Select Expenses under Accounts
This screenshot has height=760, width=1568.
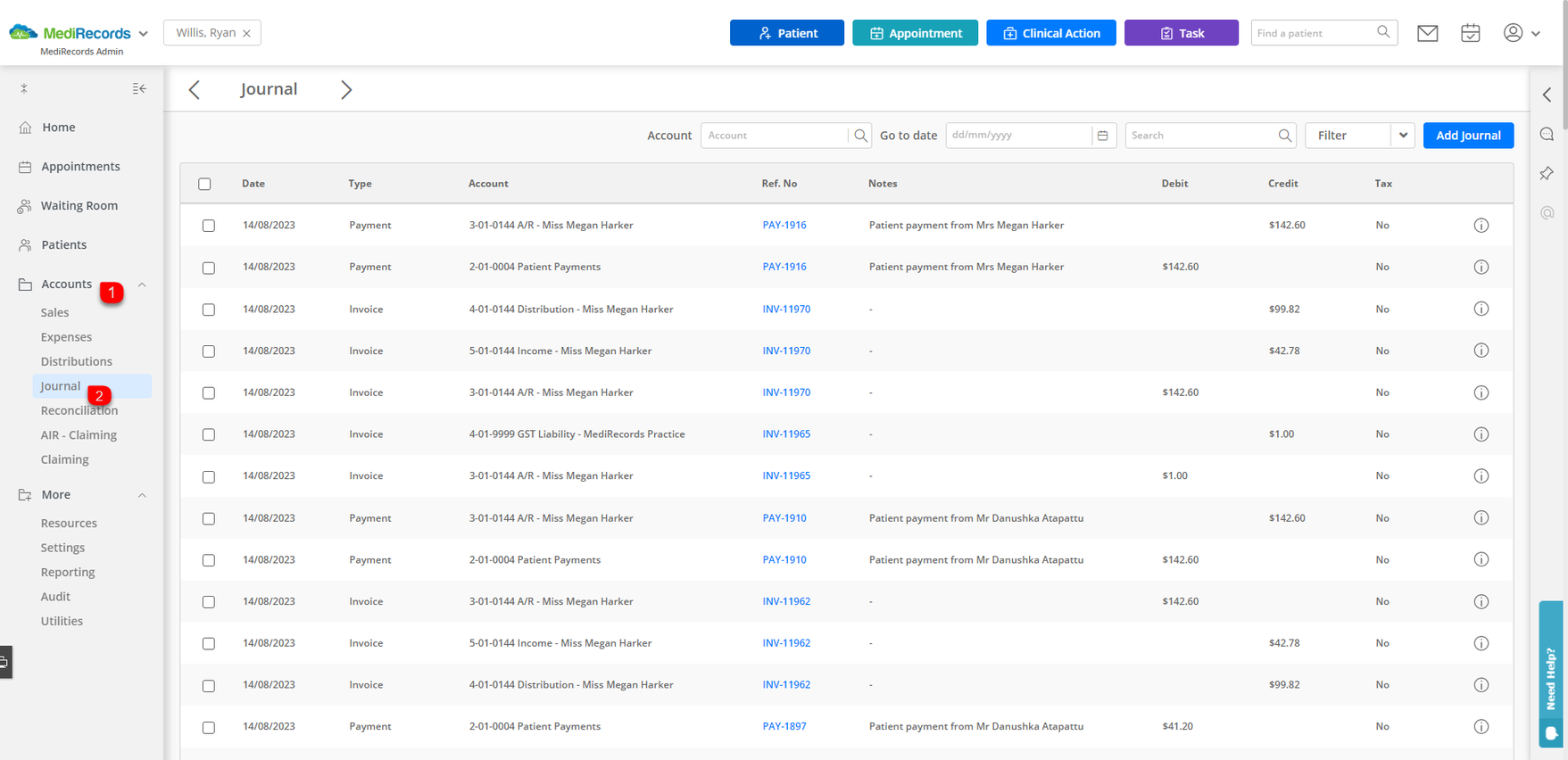66,337
